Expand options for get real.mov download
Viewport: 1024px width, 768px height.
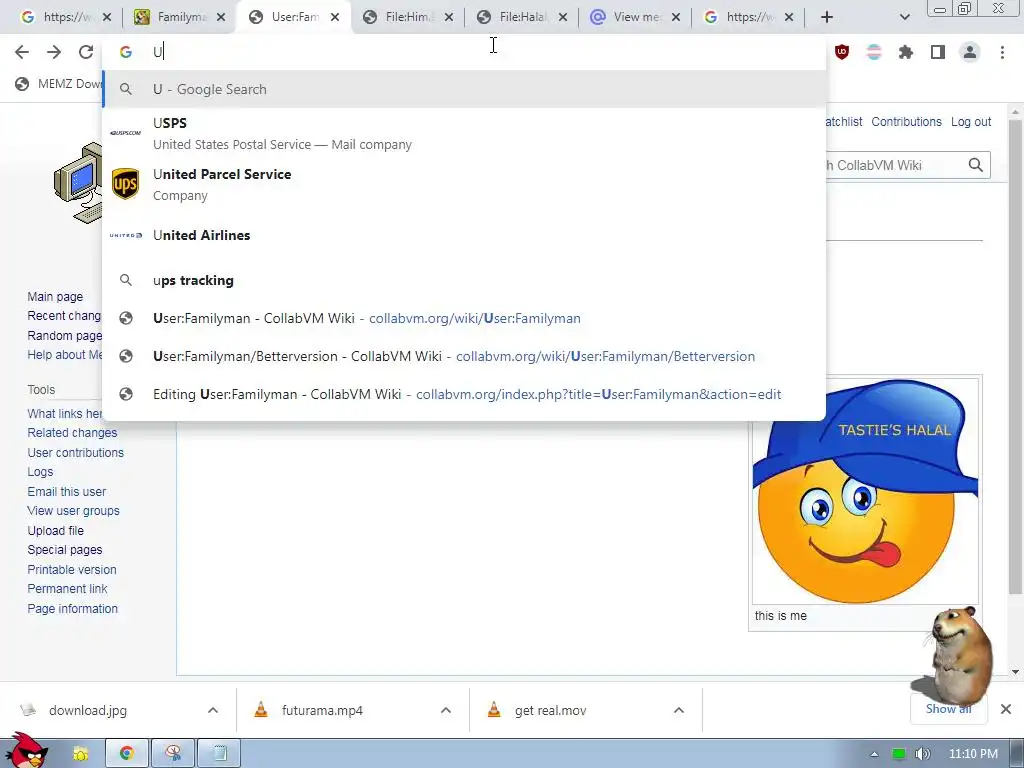coord(679,710)
